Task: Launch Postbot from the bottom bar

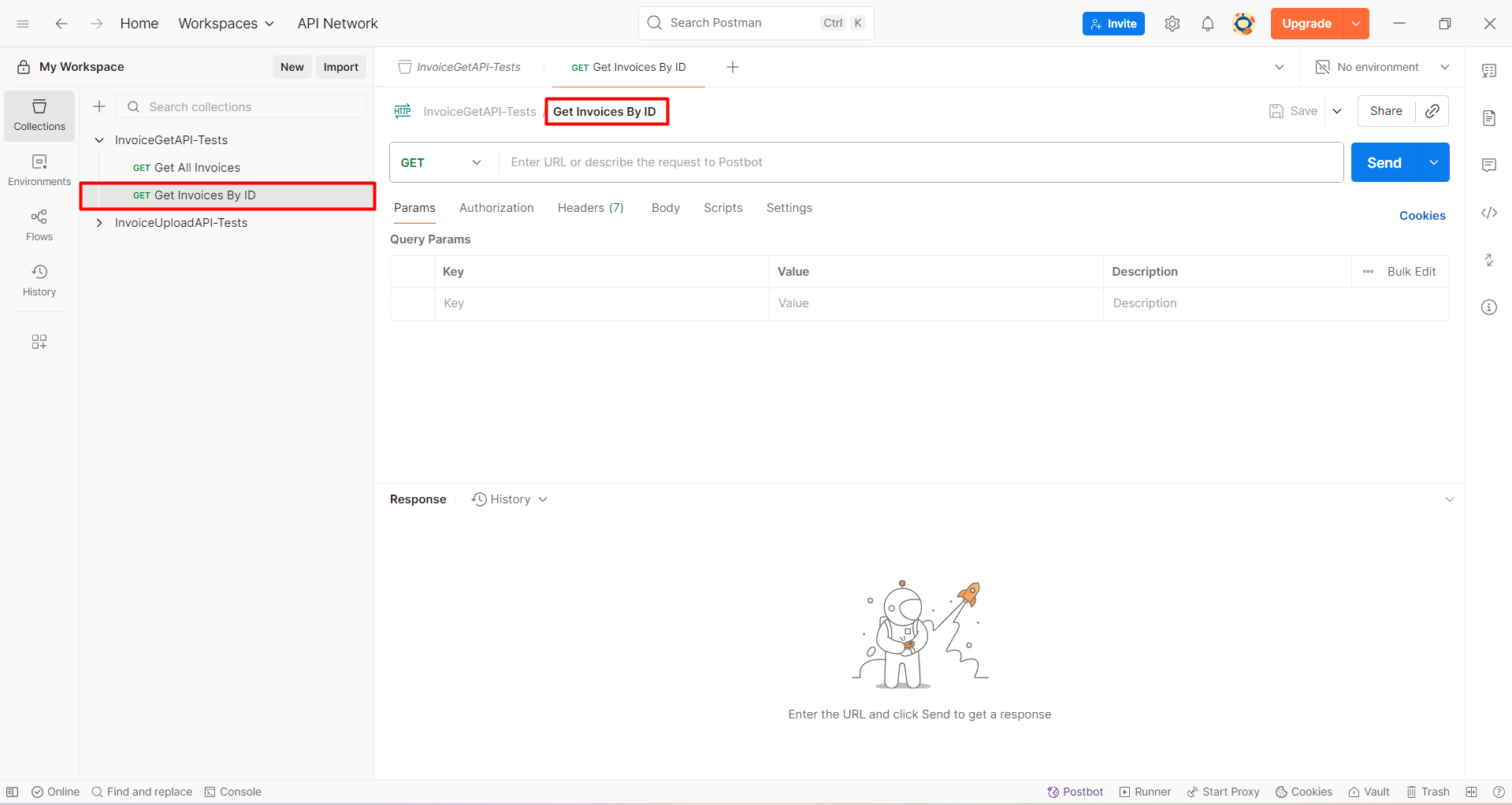Action: [1074, 792]
